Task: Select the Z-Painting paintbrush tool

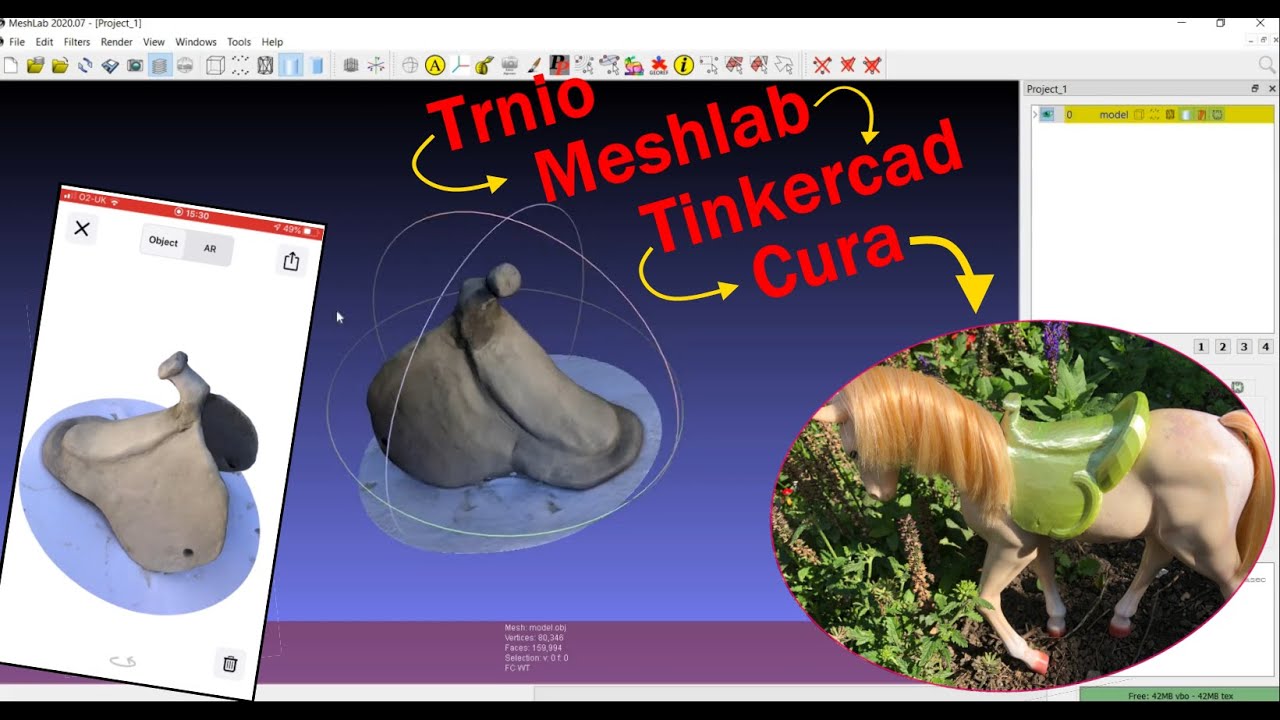Action: click(534, 66)
